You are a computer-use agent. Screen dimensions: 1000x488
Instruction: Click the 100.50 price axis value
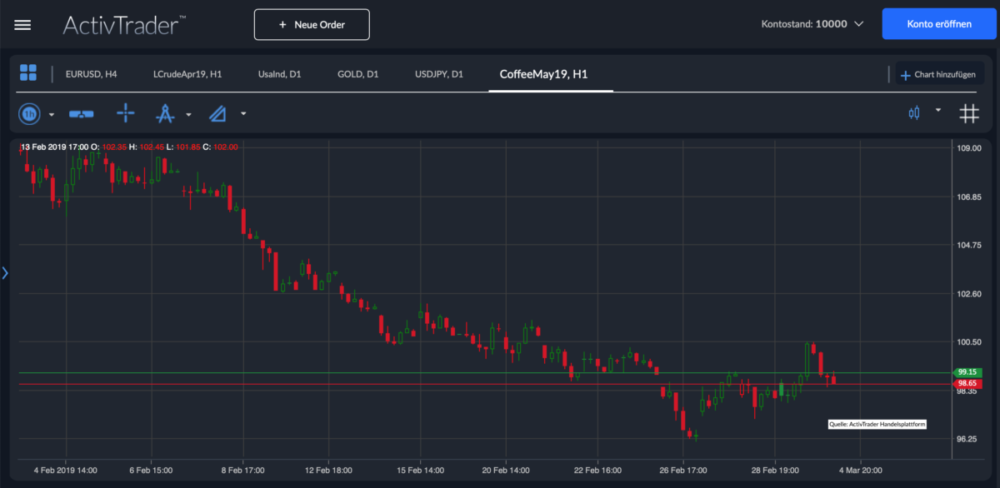pyautogui.click(x=969, y=343)
